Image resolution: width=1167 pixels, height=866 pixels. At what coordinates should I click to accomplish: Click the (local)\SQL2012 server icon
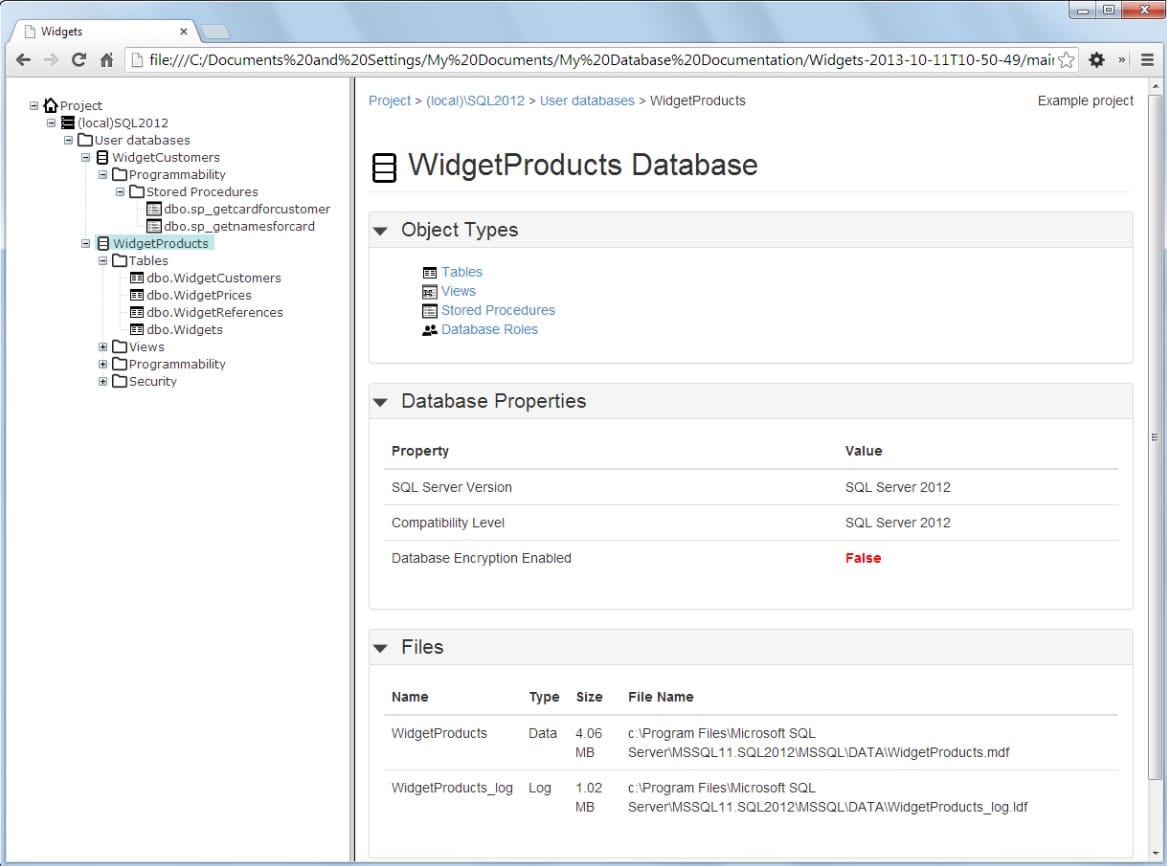pos(68,123)
